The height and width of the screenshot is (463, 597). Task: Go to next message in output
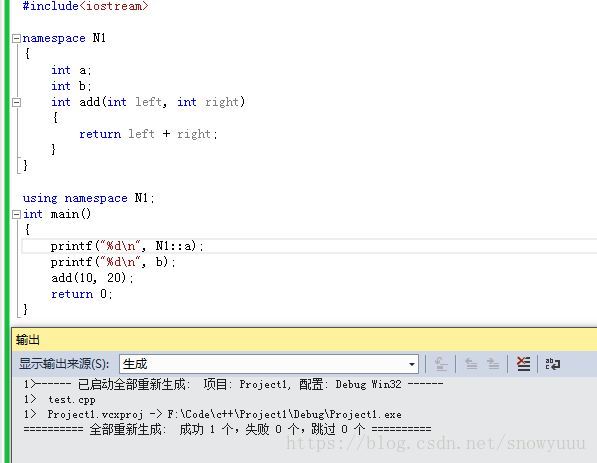click(x=493, y=364)
